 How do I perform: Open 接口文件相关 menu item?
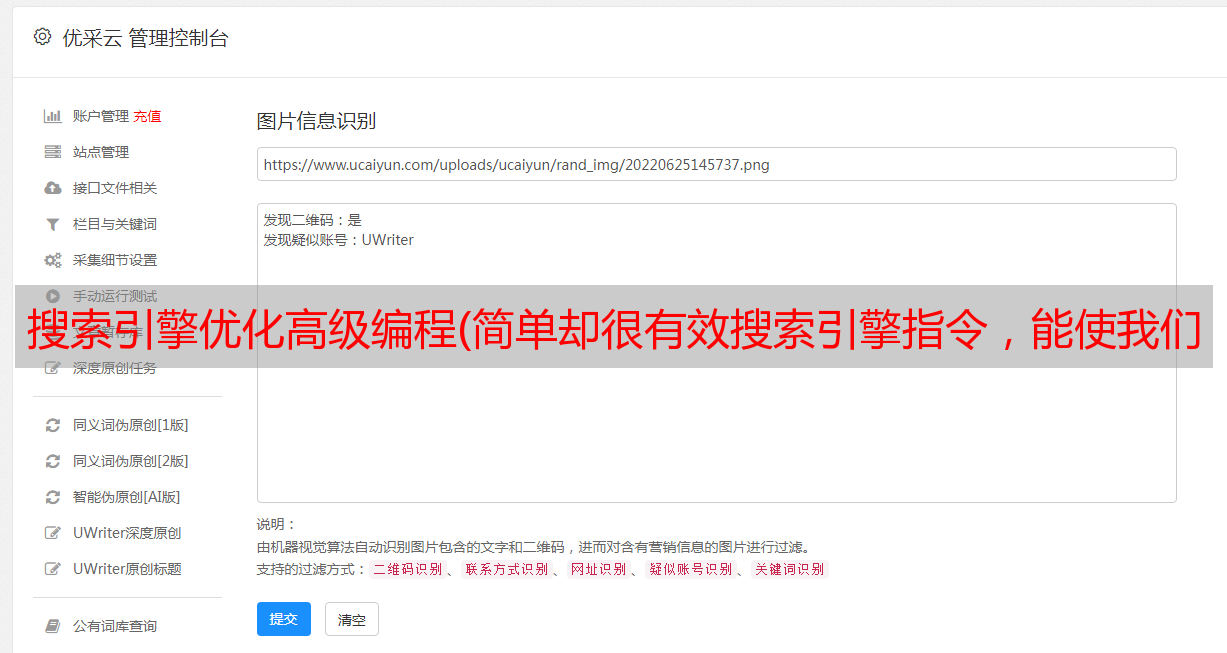pos(115,188)
